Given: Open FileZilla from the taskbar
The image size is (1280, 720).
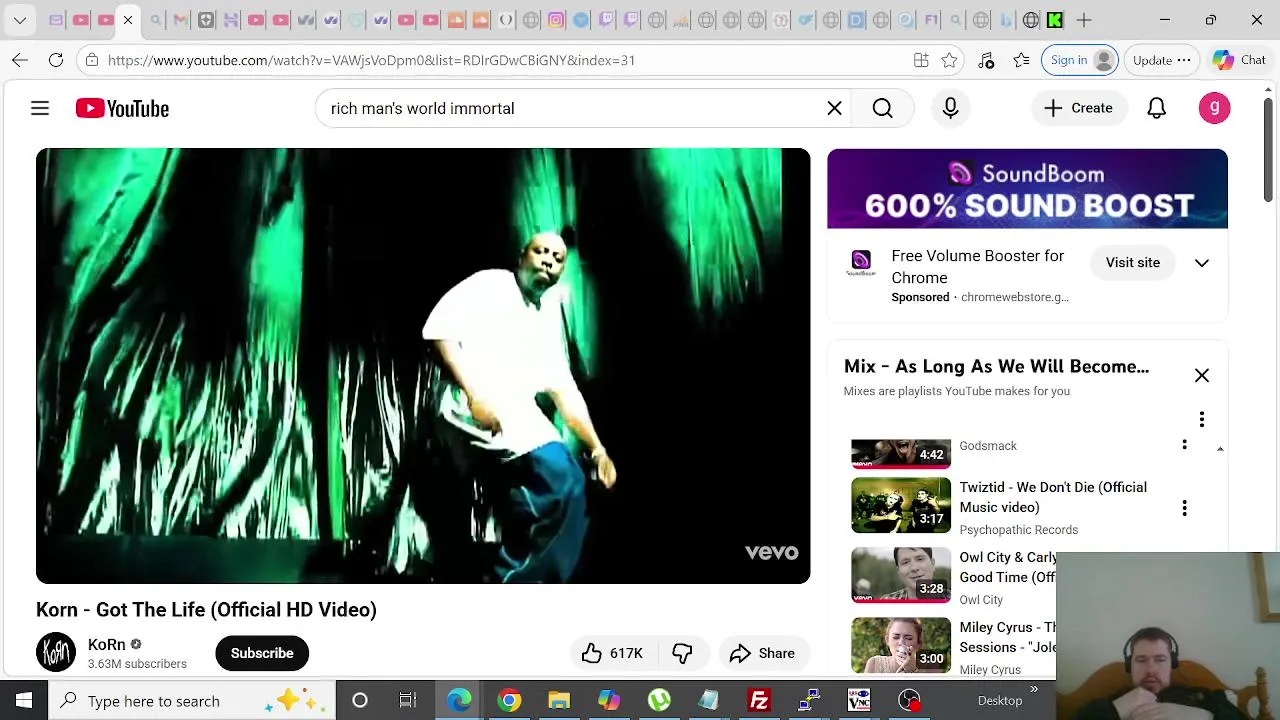Looking at the screenshot, I should pyautogui.click(x=759, y=701).
